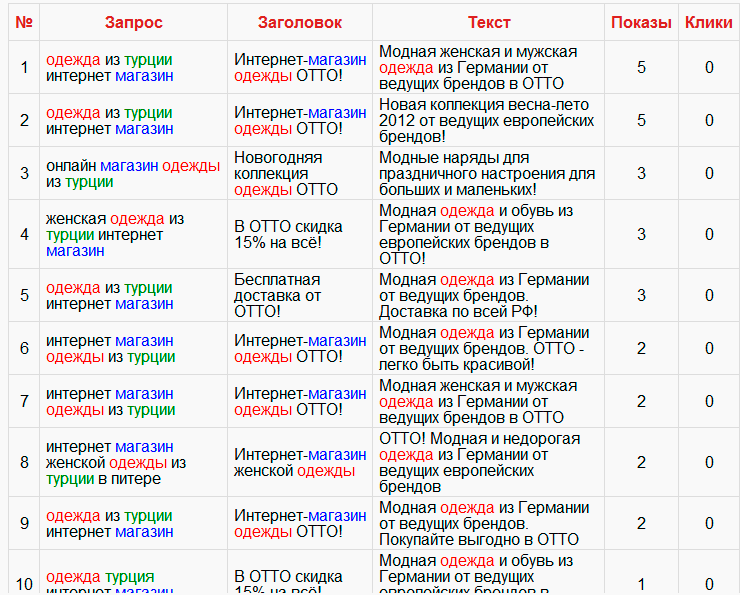Image resolution: width=740 pixels, height=595 pixels.
Task: Click heading 'Интернет-магазин одежды ОТТО!' in row 7
Action: [300, 401]
